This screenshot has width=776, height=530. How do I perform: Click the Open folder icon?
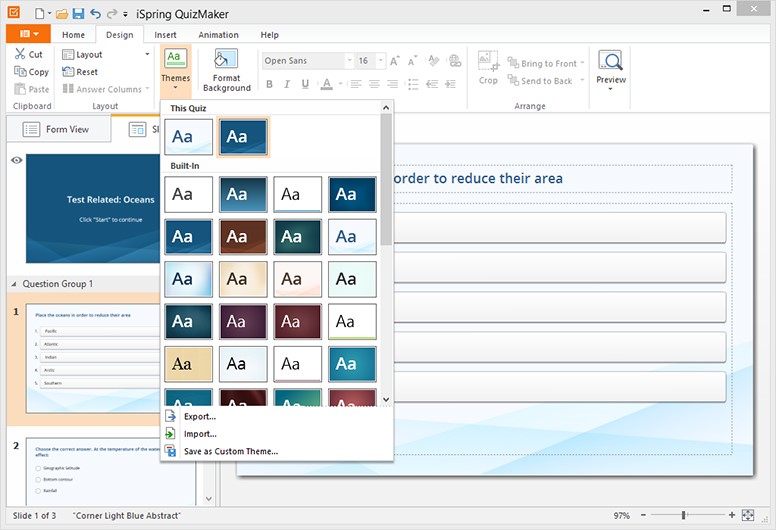(61, 13)
